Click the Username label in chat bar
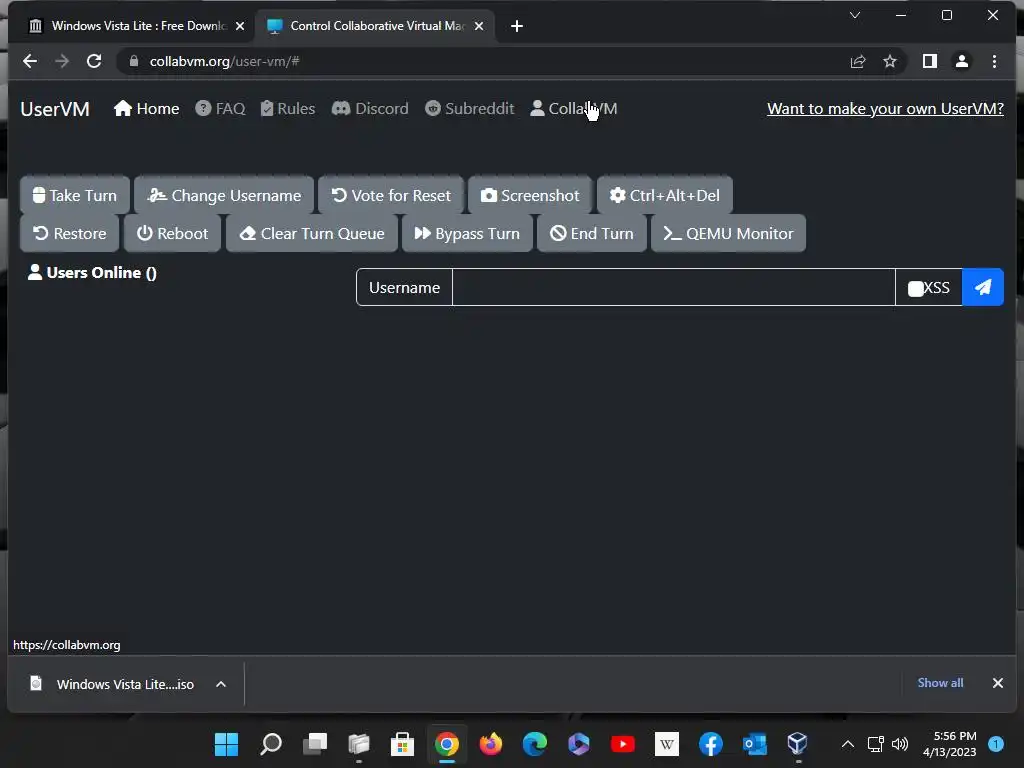This screenshot has height=768, width=1024. [x=404, y=287]
